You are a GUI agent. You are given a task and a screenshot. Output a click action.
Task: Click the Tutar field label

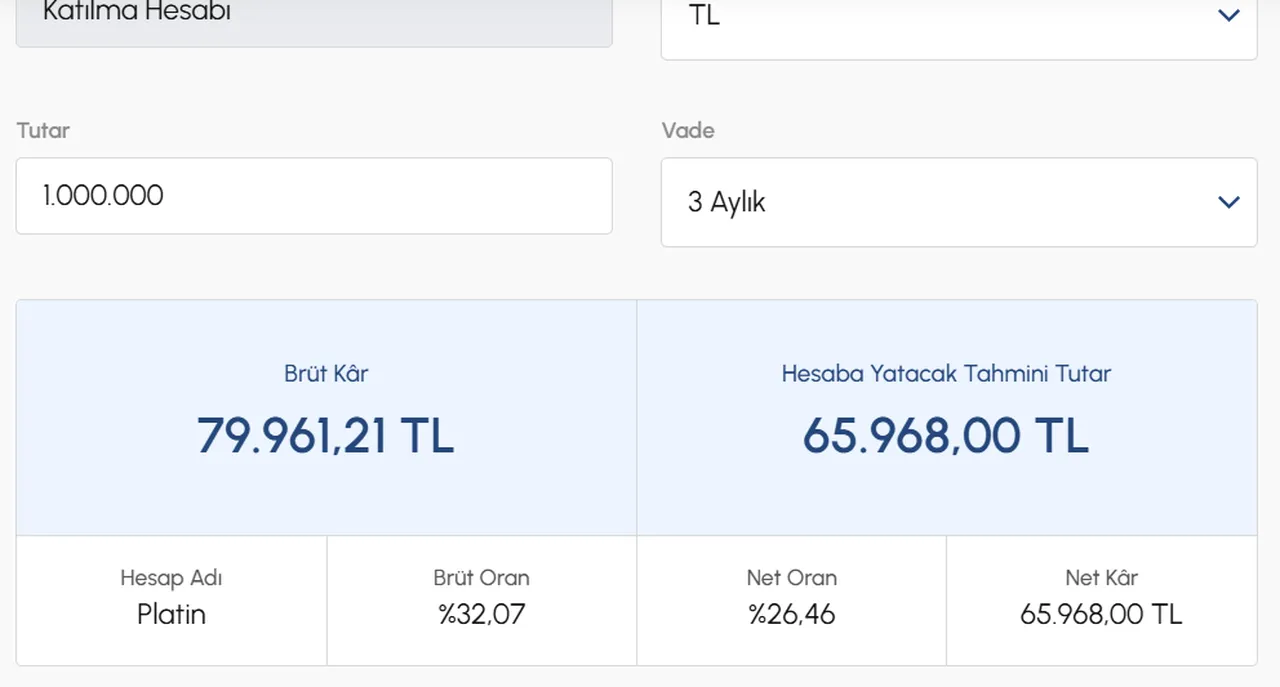coord(43,131)
